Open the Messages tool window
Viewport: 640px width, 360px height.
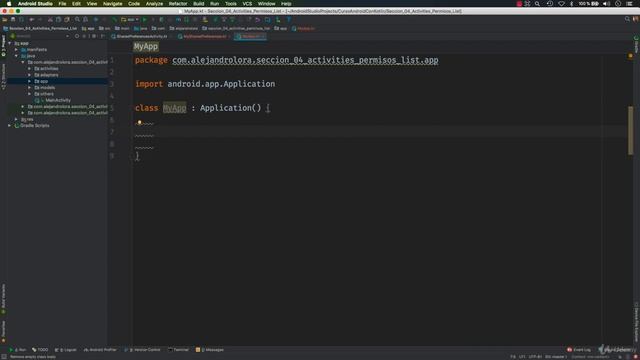click(x=210, y=350)
